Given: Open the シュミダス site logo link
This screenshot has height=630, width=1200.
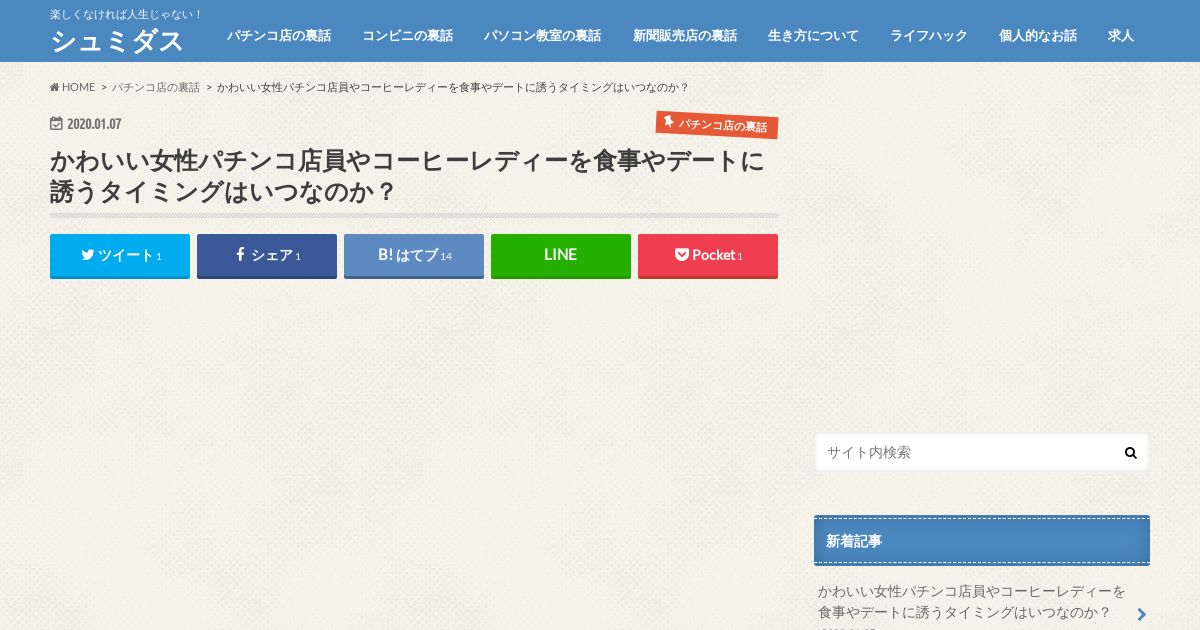Looking at the screenshot, I should coord(117,41).
